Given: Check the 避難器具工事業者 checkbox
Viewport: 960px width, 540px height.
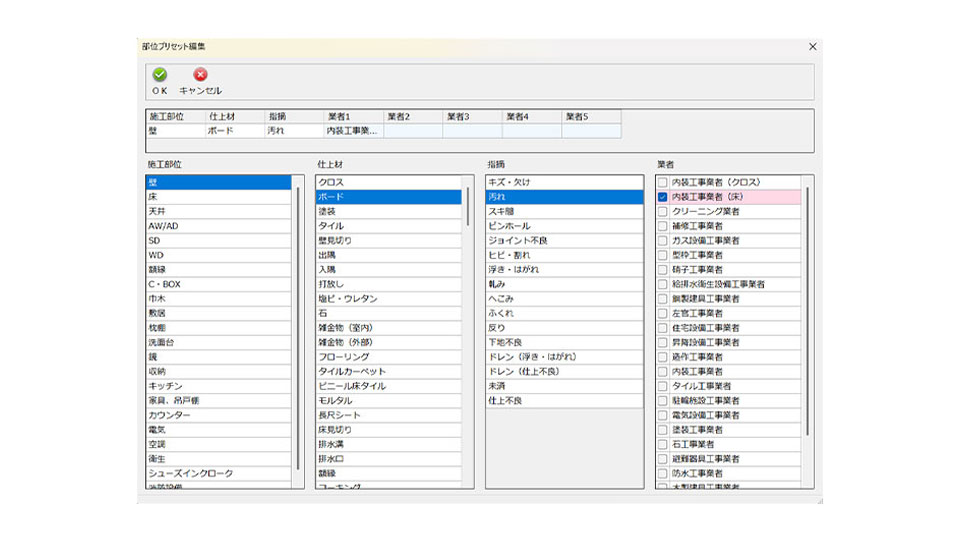Looking at the screenshot, I should (x=662, y=459).
